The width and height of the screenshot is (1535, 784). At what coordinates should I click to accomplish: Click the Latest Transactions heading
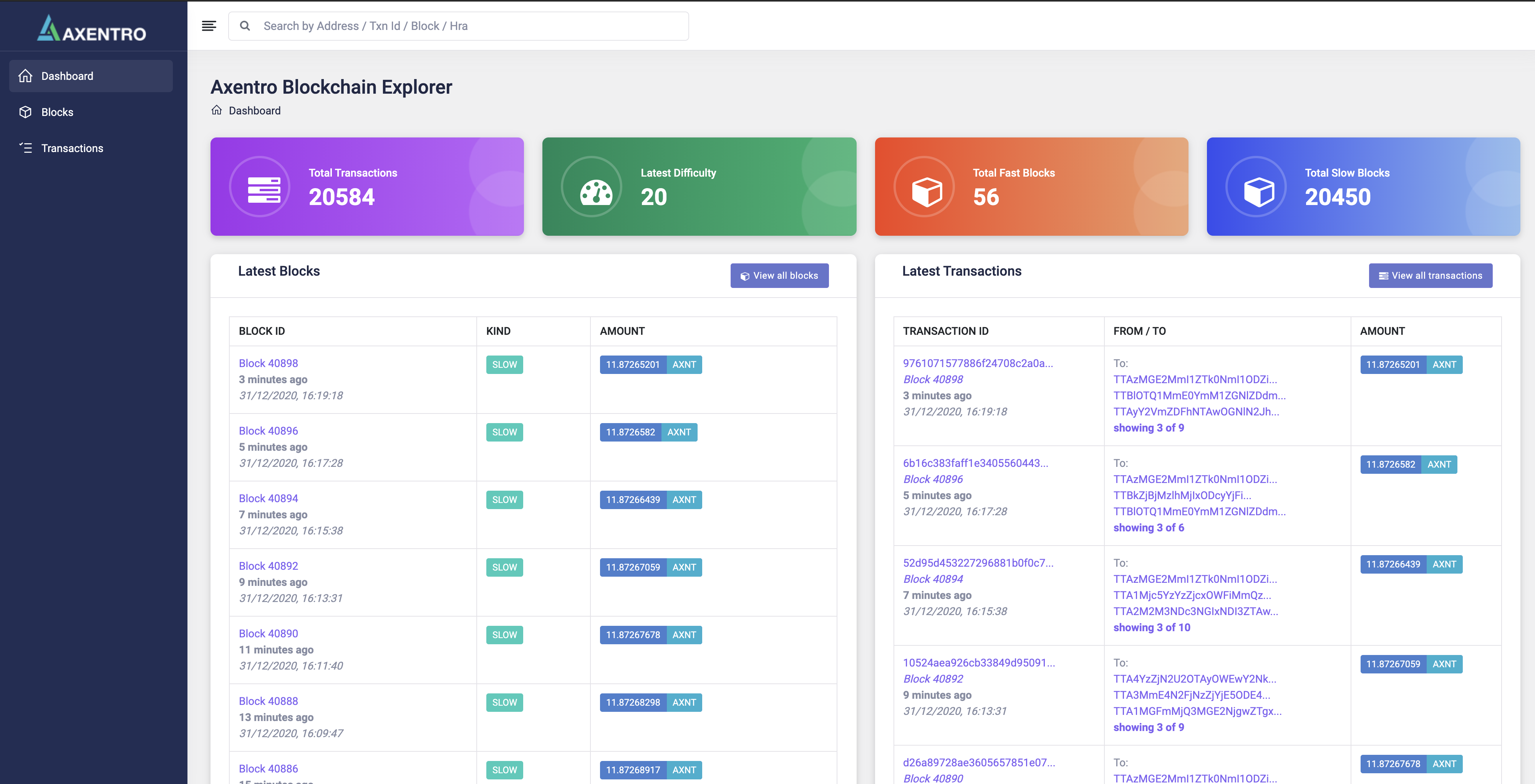click(961, 271)
